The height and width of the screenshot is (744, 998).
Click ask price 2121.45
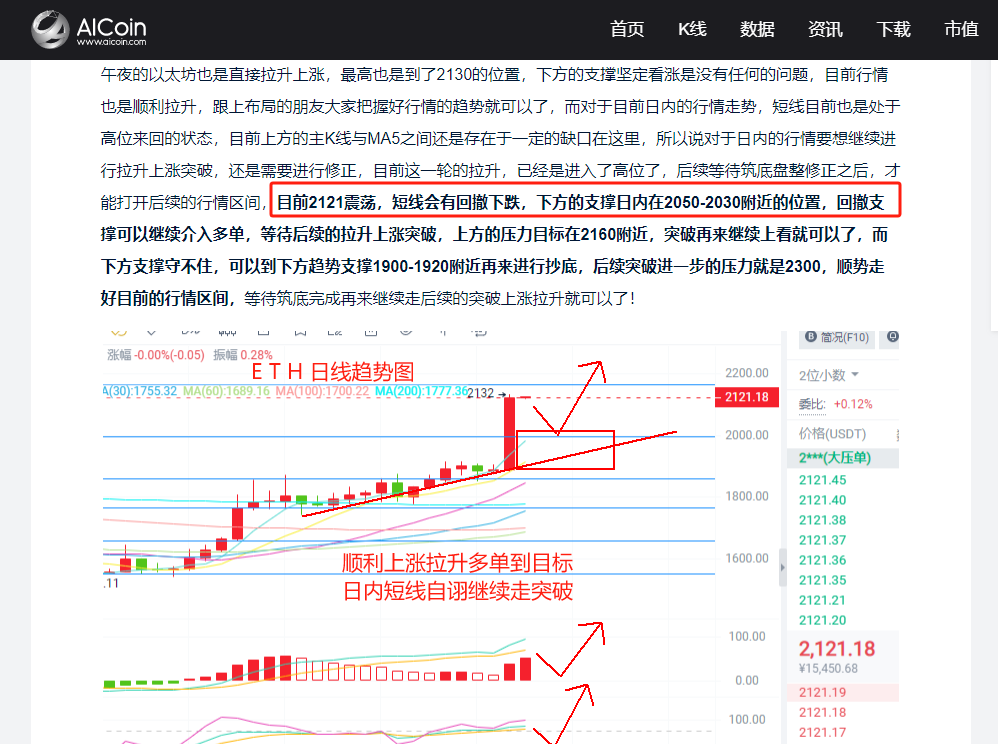(822, 480)
